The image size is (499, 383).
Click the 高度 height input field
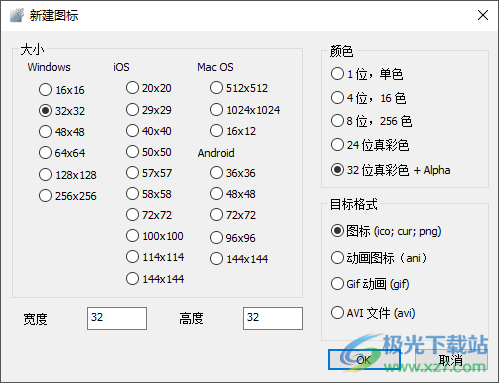pyautogui.click(x=273, y=318)
